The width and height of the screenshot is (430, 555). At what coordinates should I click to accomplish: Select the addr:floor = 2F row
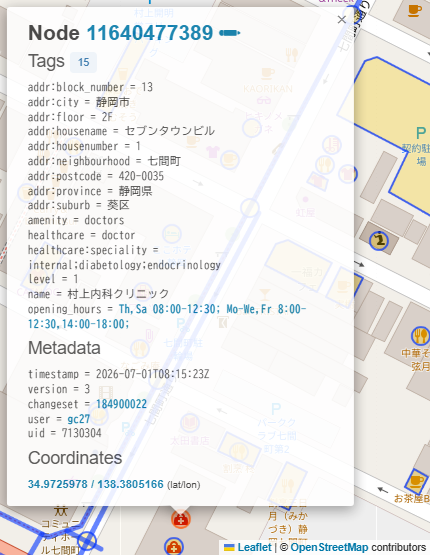coord(70,117)
